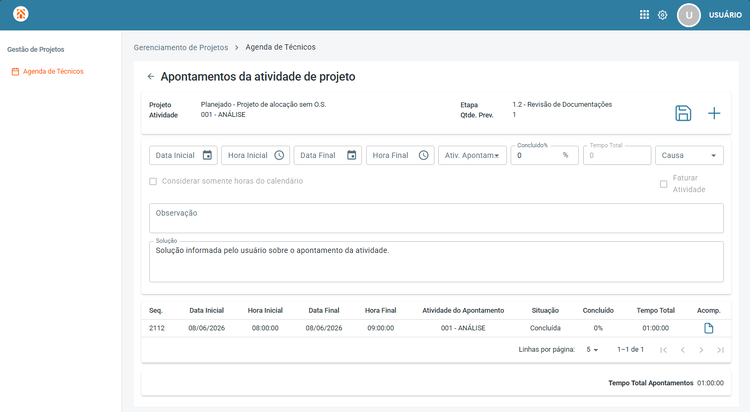750x412 pixels.
Task: Click the 0% concluído cell
Action: tap(598, 328)
